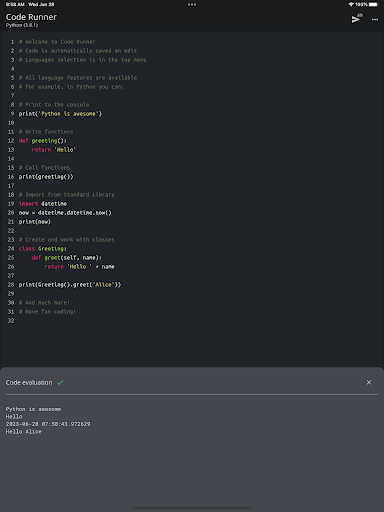Tap the datetime output line in console
Image resolution: width=384 pixels, height=512 pixels.
pos(48,424)
